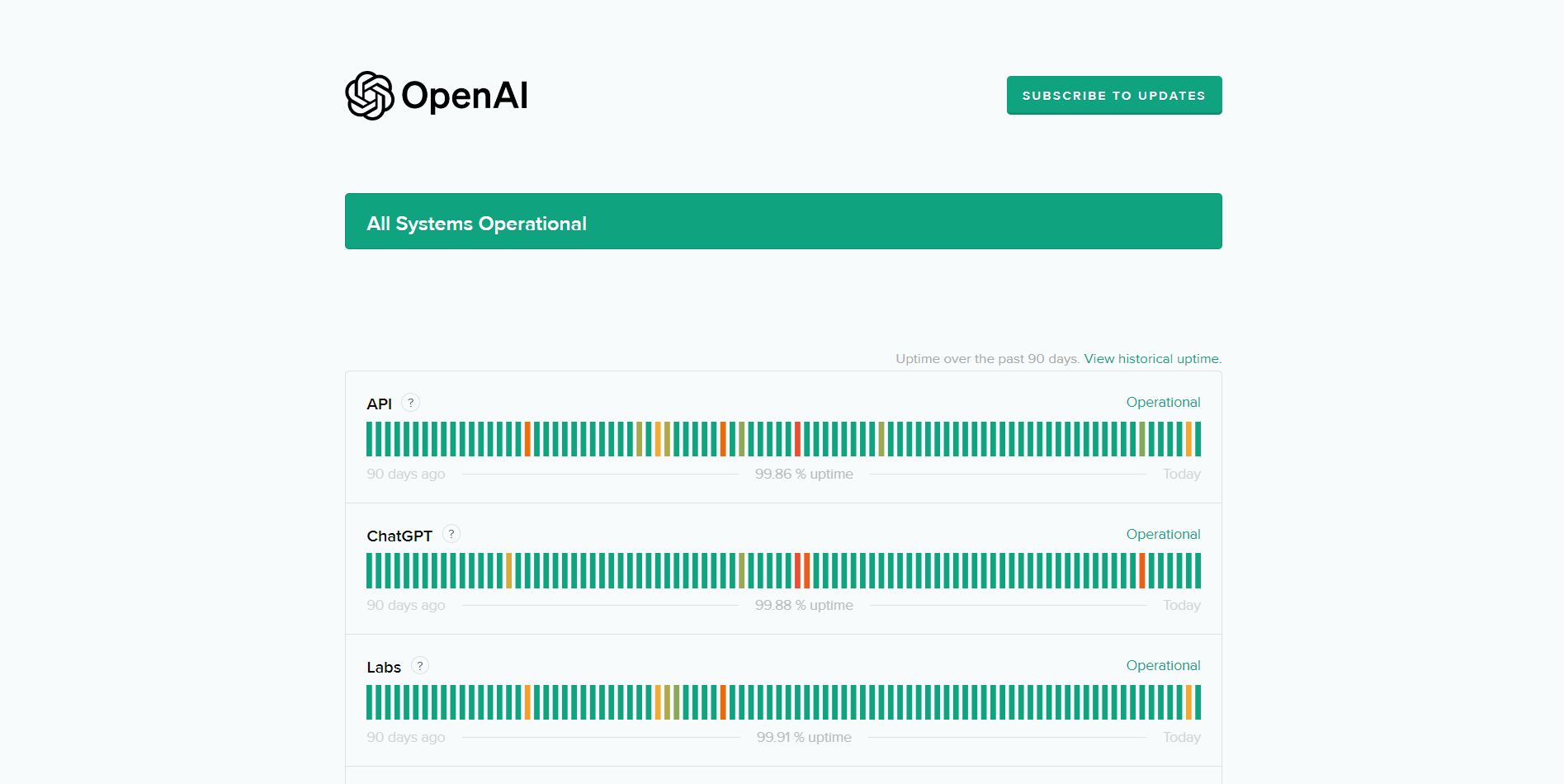
Task: Click Subscribe to Updates button
Action: 1114,96
